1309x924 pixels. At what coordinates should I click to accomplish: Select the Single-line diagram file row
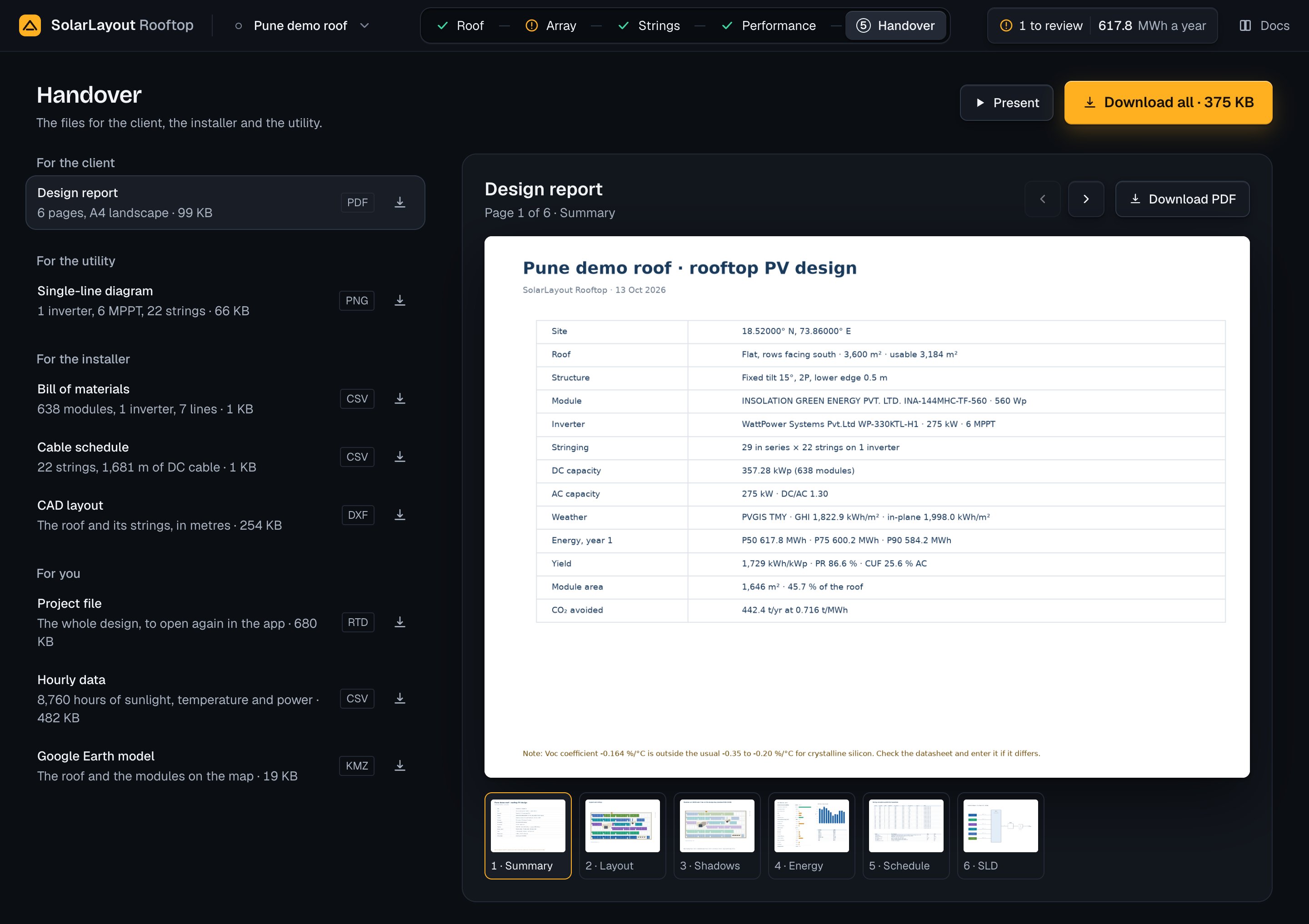coord(225,300)
